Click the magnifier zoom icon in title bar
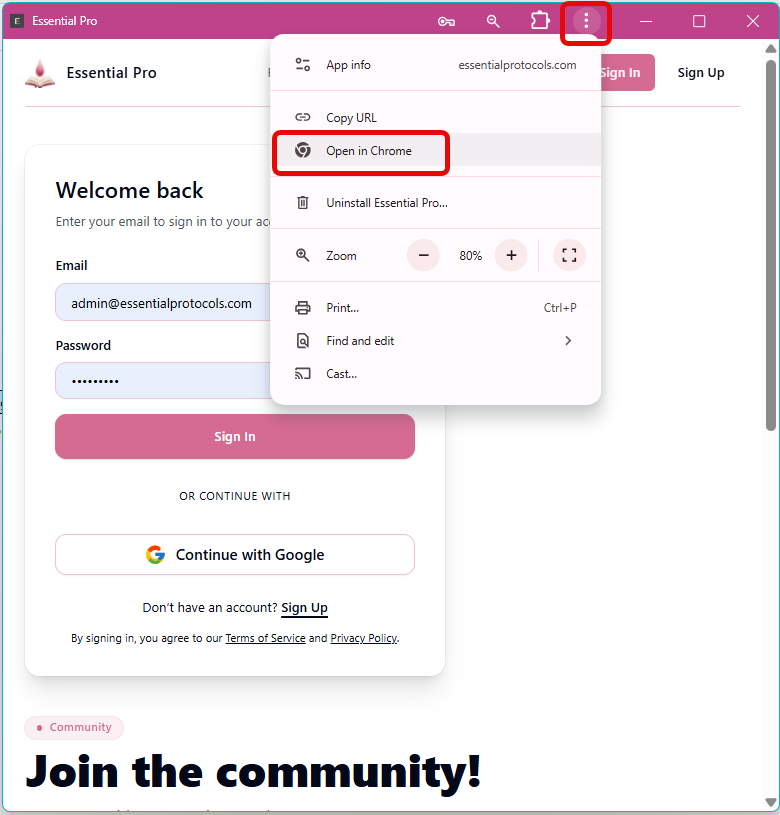This screenshot has height=815, width=780. click(x=493, y=21)
